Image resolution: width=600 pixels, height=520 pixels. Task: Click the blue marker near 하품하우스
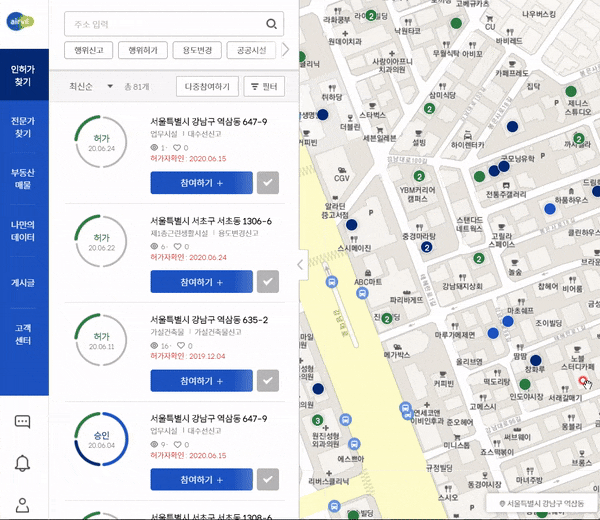click(x=550, y=209)
